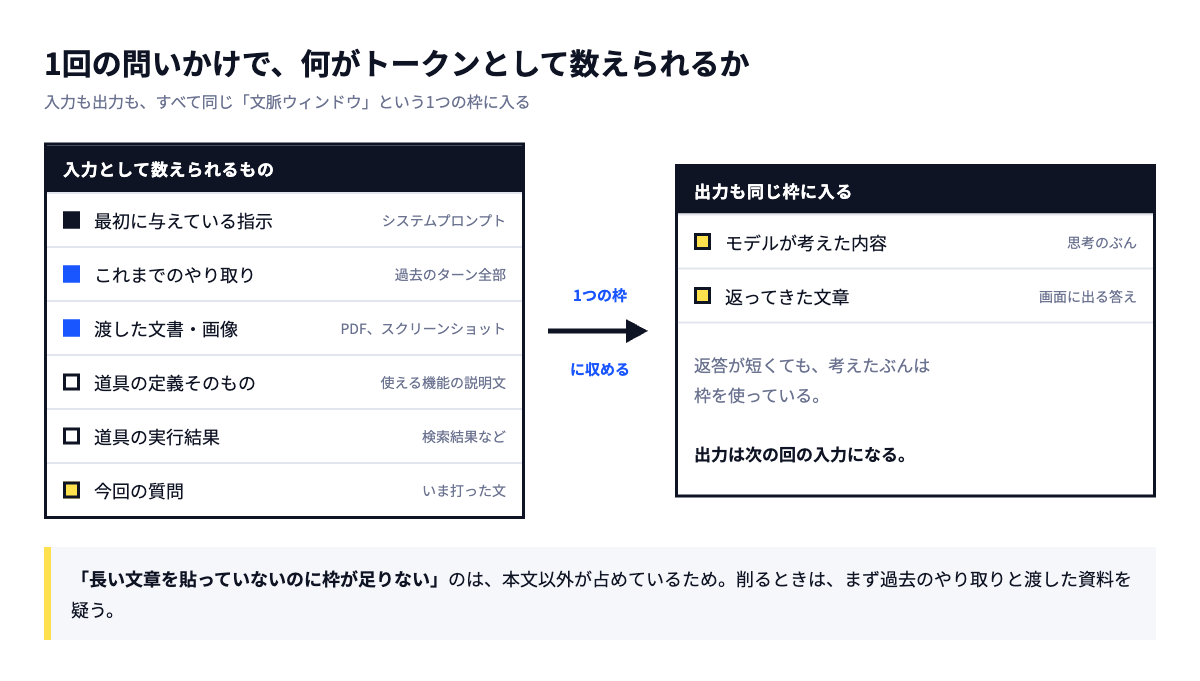Viewport: 1200px width, 681px height.
Task: Click the text 渡した文書・画像
Action: pos(166,329)
